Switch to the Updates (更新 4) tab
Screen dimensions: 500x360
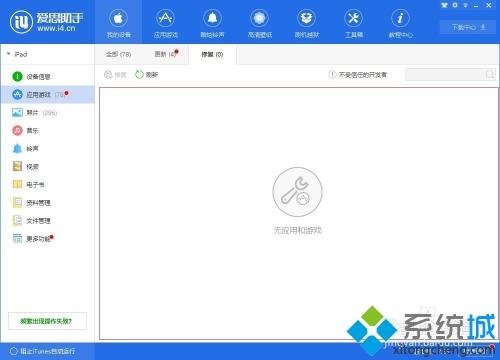[166, 54]
